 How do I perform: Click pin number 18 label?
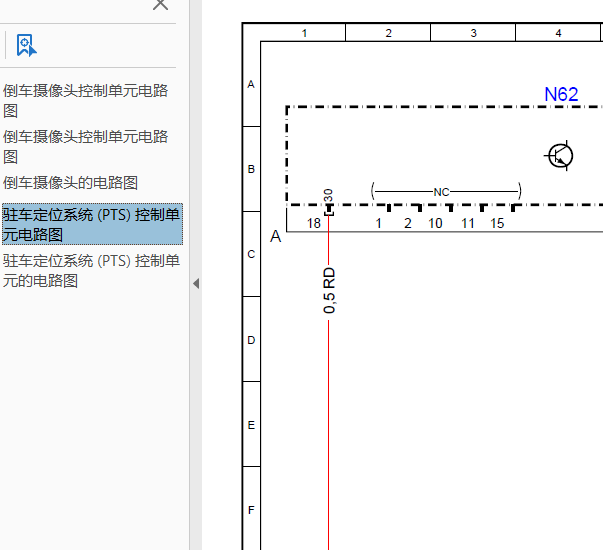click(313, 223)
